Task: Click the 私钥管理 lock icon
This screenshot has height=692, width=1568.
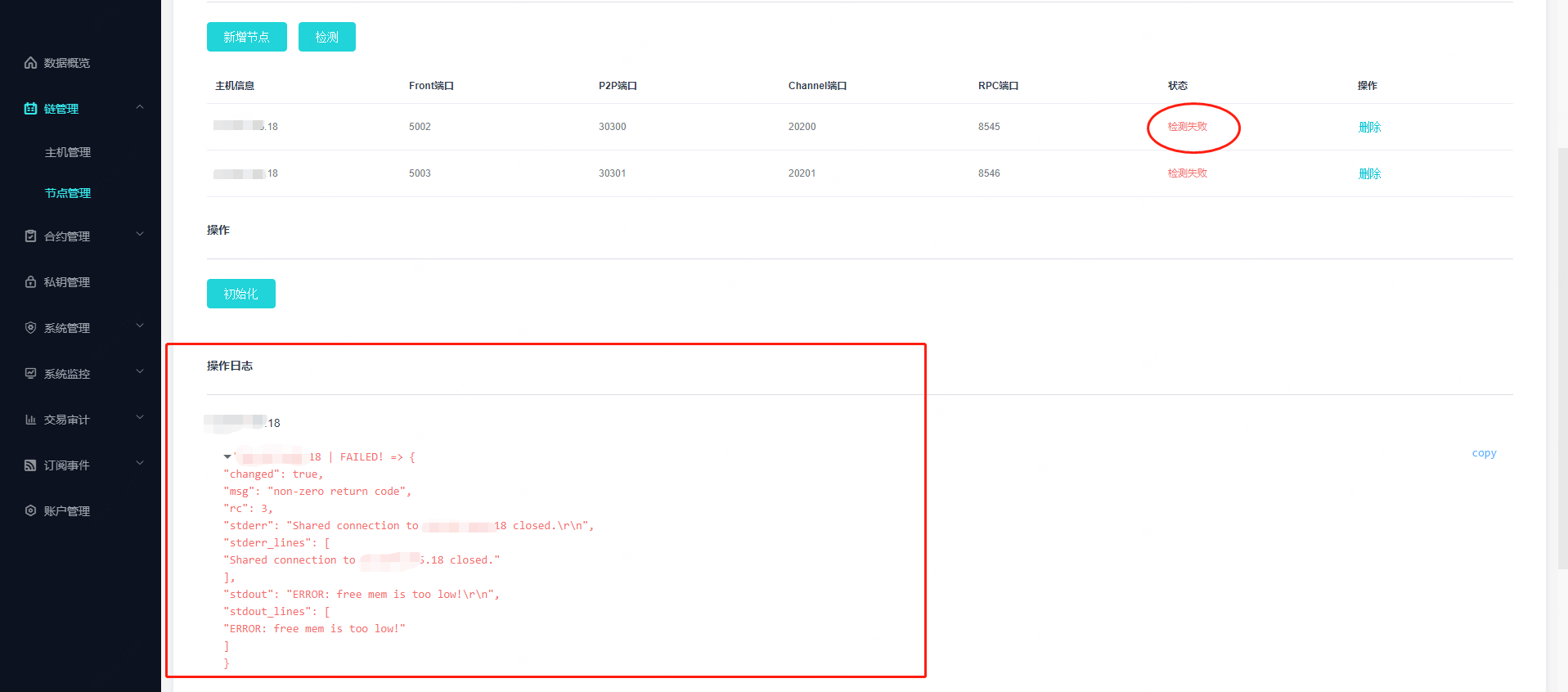Action: (x=30, y=282)
